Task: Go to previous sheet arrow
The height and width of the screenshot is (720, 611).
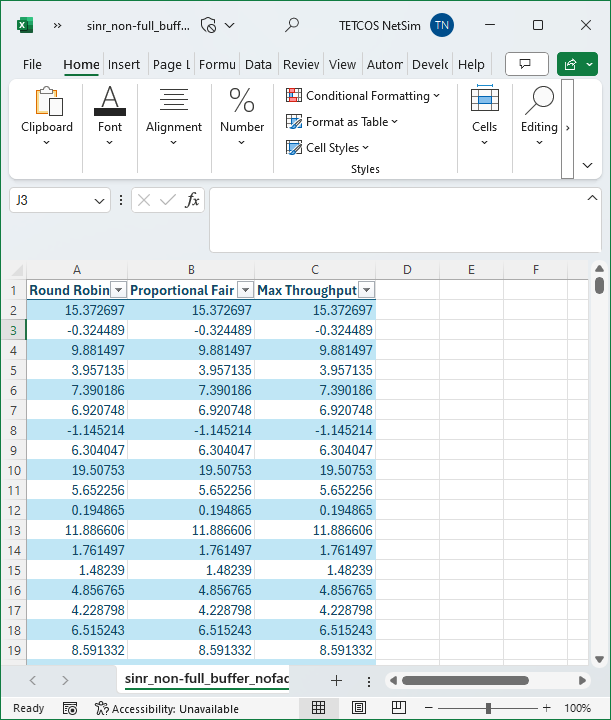Action: point(33,681)
